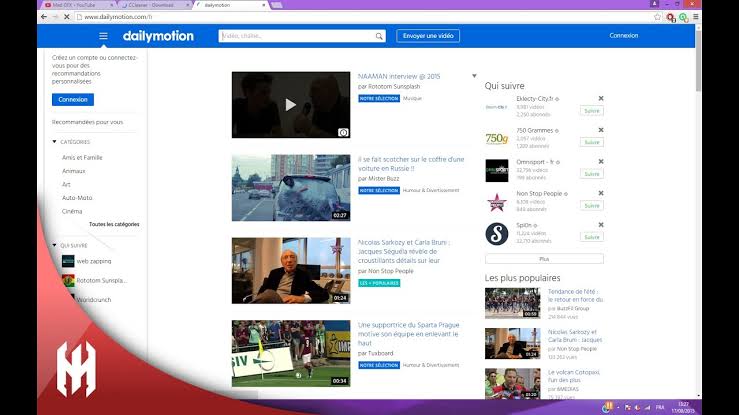Click the FRA language indicator in taskbar

click(660, 407)
